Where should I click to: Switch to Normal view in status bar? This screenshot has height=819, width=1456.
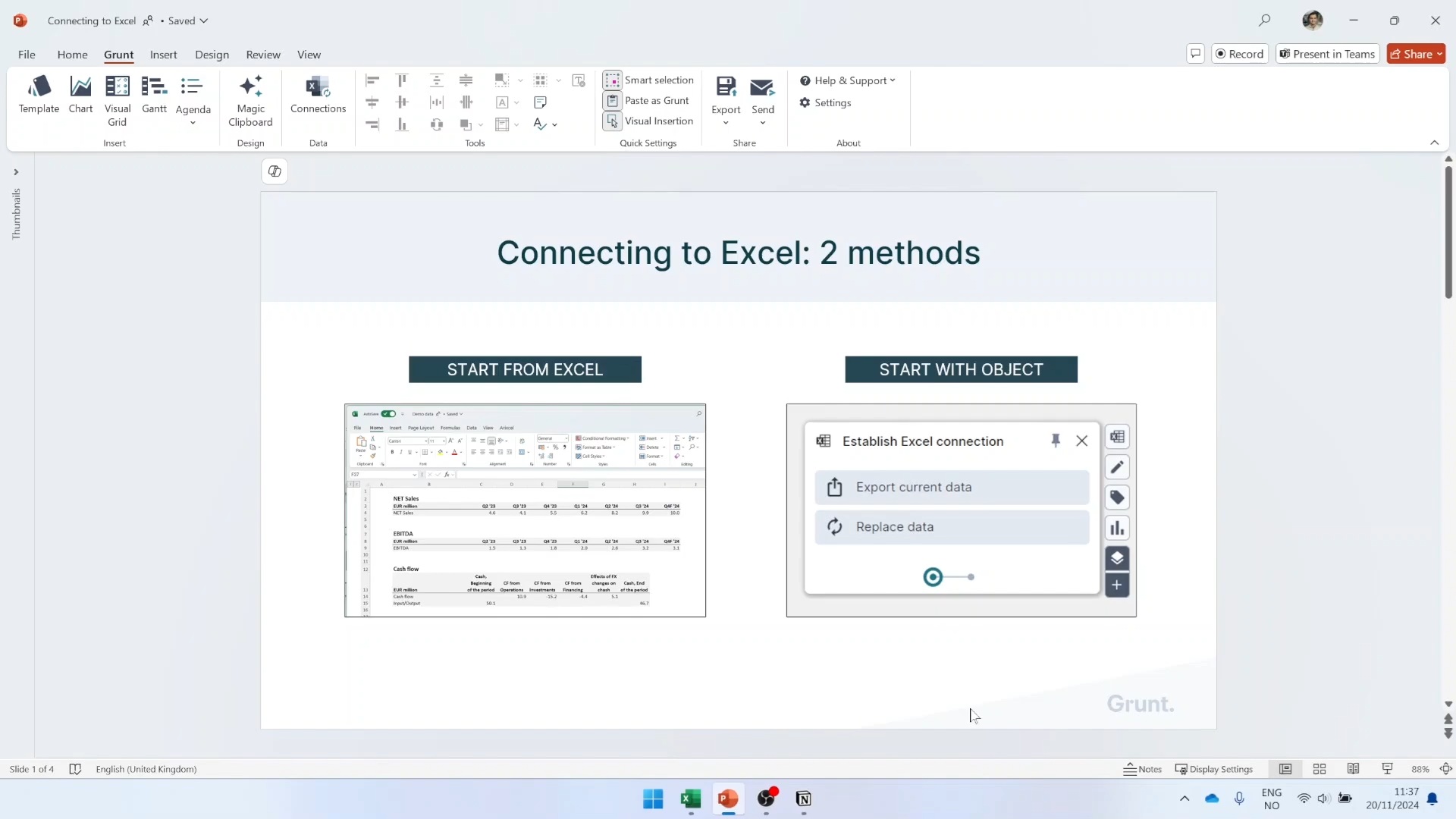(1285, 769)
